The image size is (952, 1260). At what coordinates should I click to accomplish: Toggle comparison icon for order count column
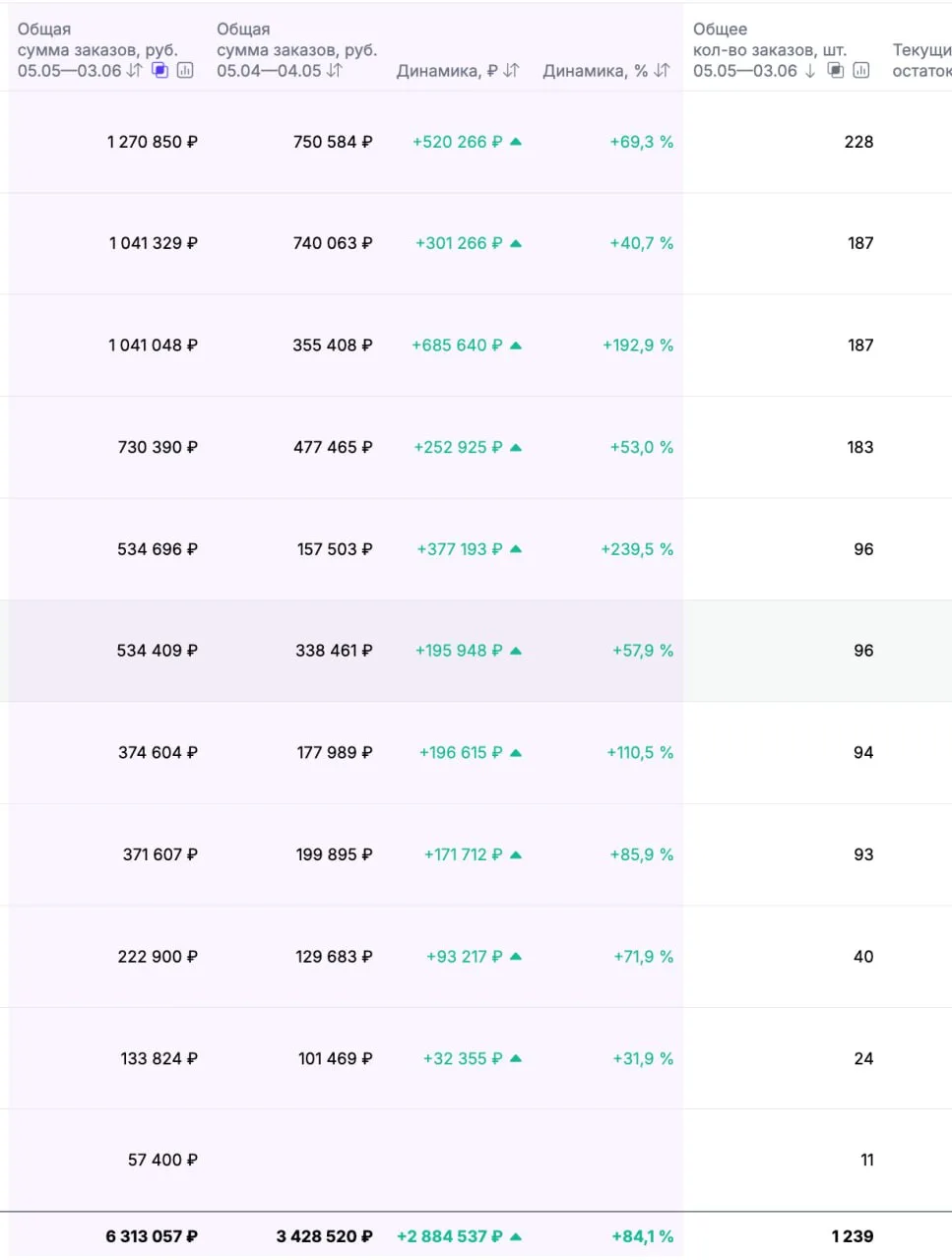(x=836, y=71)
